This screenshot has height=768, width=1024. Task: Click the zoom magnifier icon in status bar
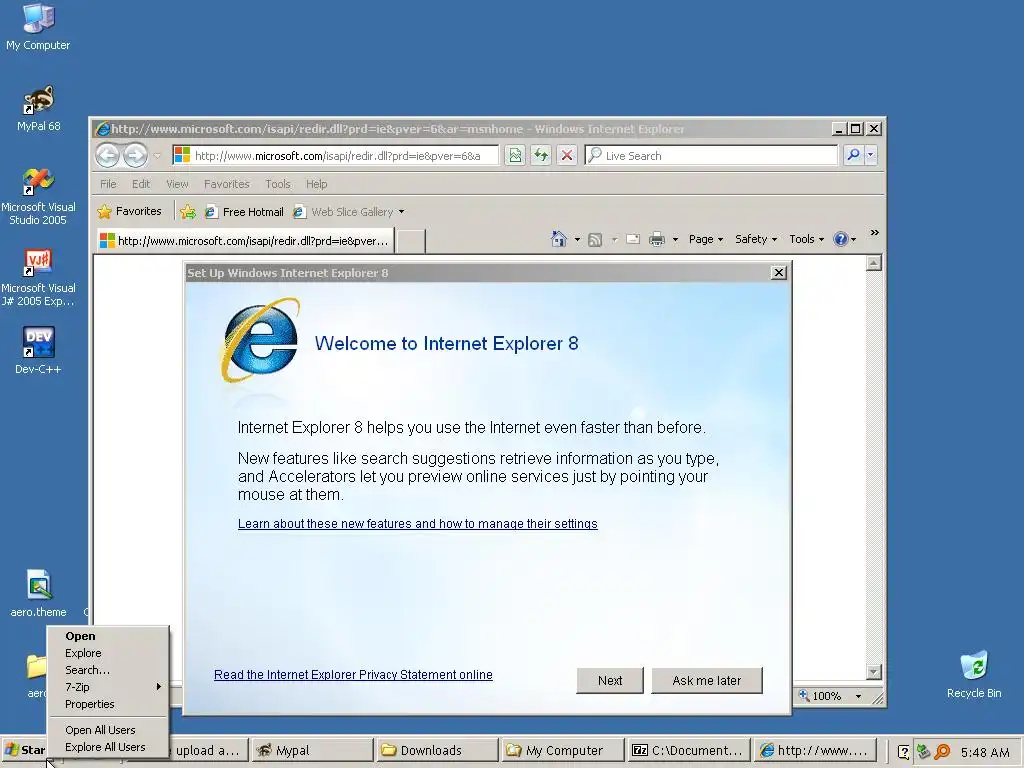tap(804, 696)
